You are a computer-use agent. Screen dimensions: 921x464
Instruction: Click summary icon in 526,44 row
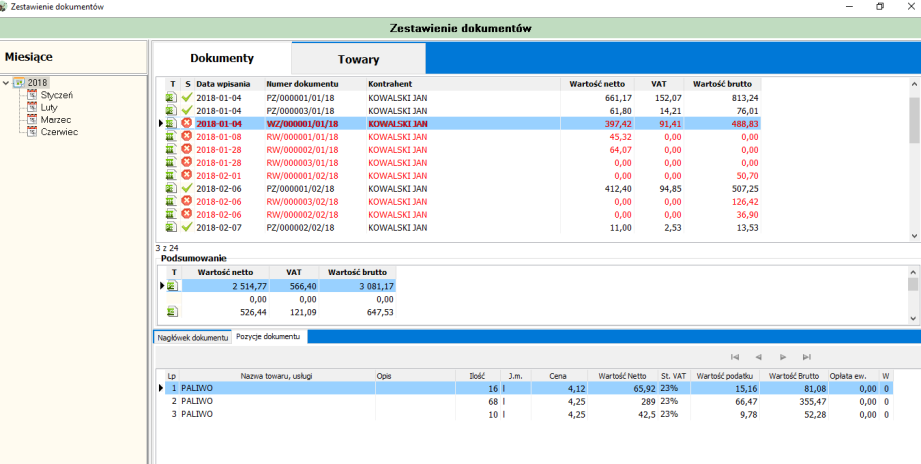[x=172, y=312]
